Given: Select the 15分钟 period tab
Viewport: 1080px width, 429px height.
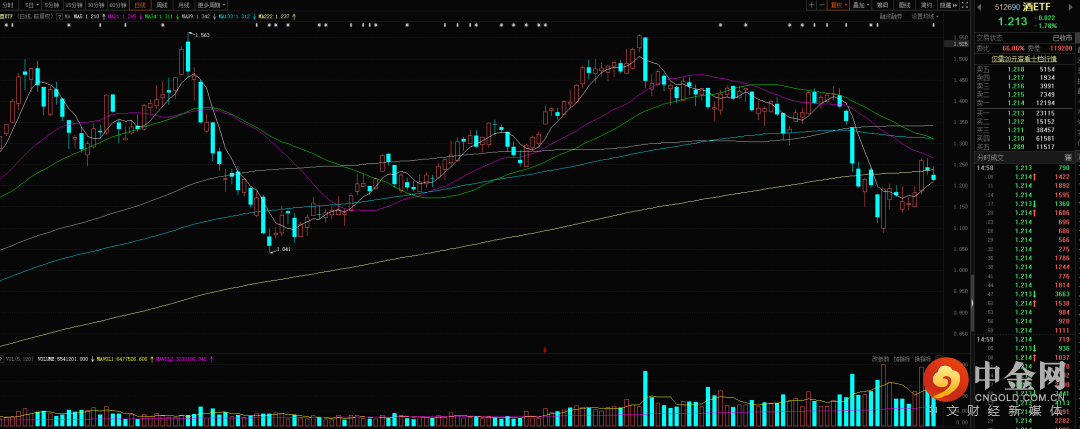Looking at the screenshot, I should (74, 5).
